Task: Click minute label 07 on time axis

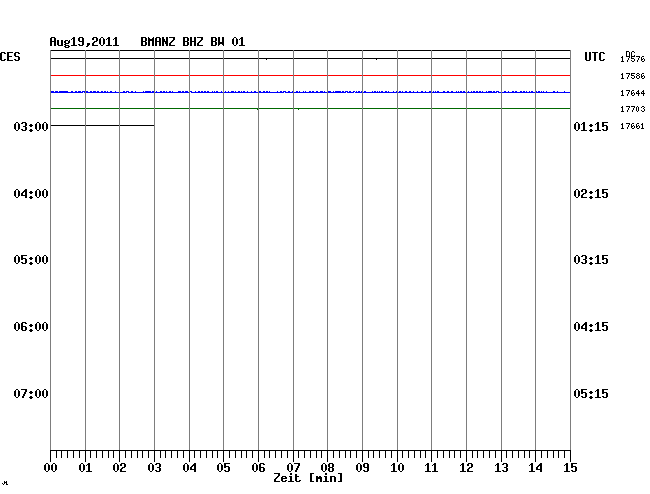Action: [x=293, y=468]
